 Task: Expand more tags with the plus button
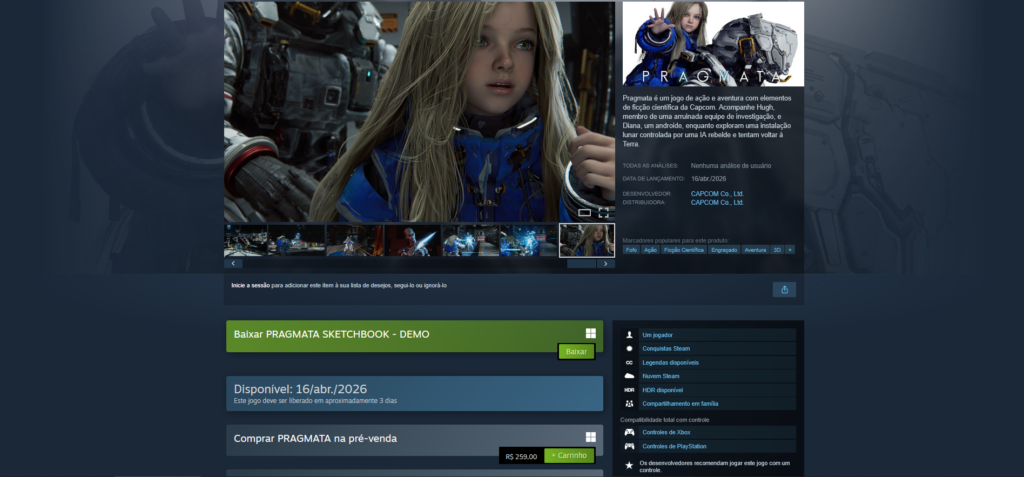click(790, 250)
